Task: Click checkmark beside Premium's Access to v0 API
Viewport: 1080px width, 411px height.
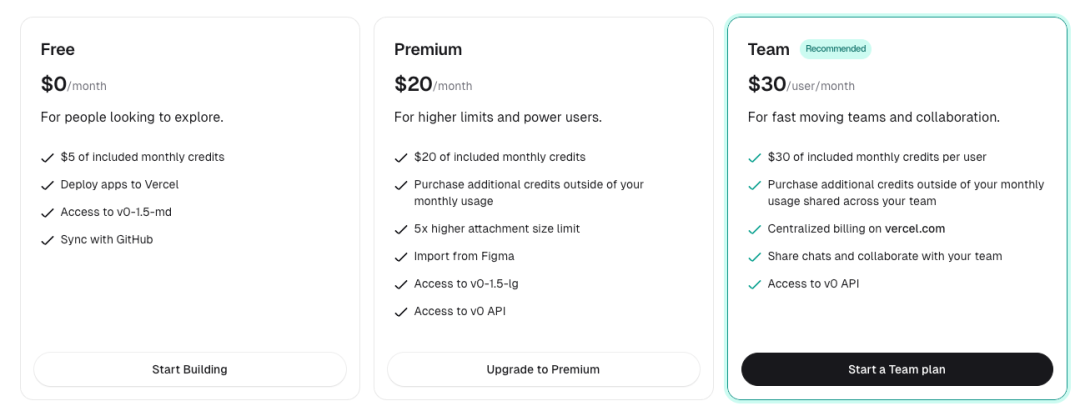Action: [x=401, y=312]
